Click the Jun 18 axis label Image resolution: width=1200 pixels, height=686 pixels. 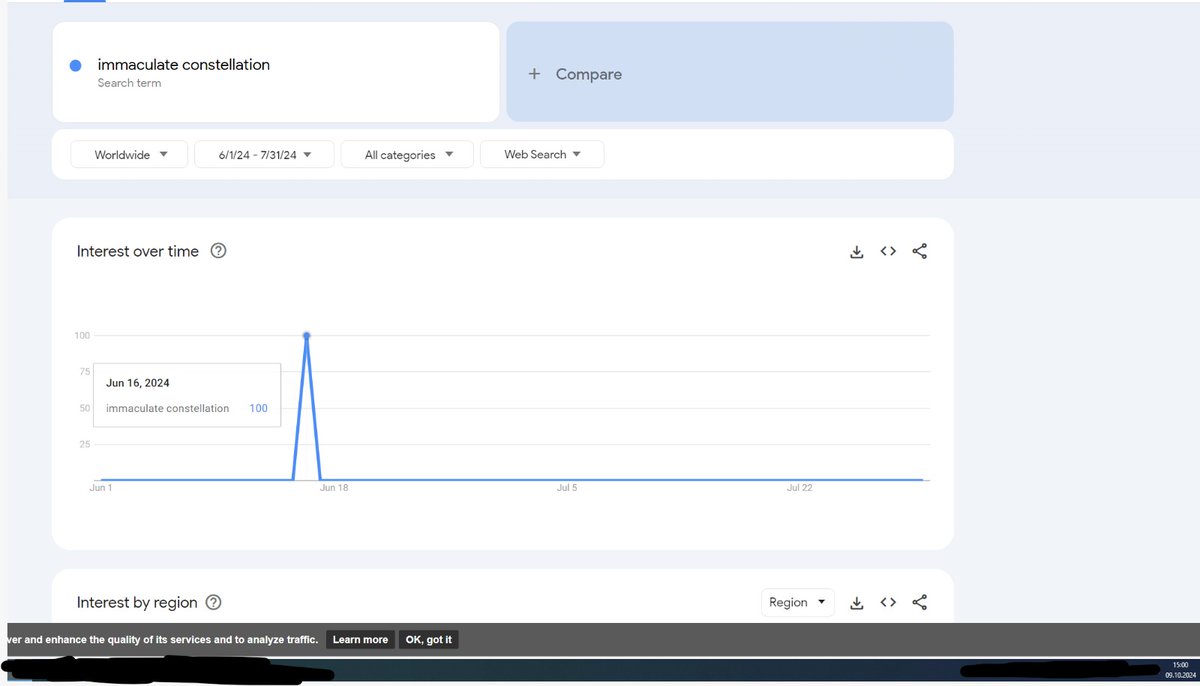pyautogui.click(x=334, y=488)
